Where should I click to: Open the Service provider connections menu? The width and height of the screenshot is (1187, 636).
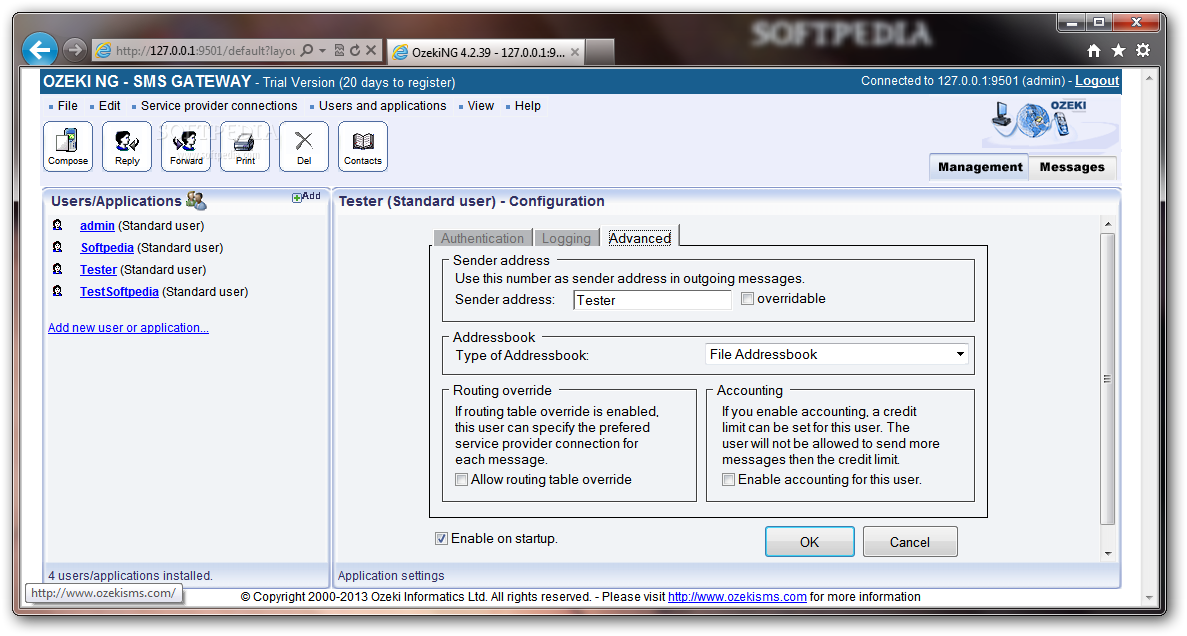pyautogui.click(x=219, y=106)
